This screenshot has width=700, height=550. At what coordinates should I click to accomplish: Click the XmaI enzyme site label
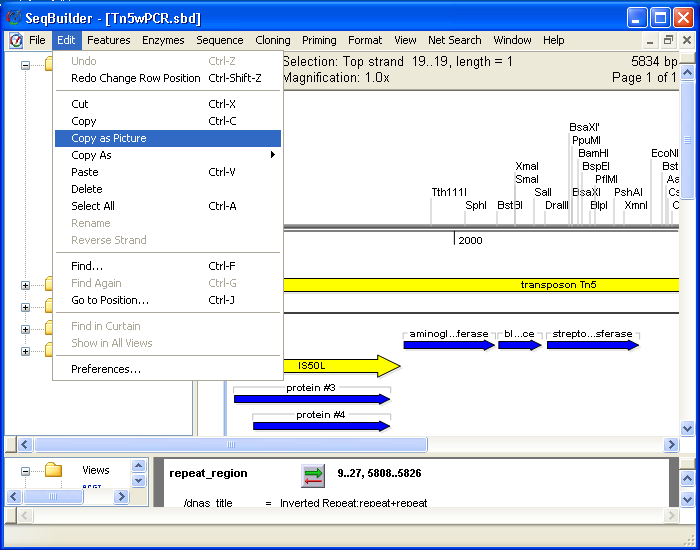point(527,167)
